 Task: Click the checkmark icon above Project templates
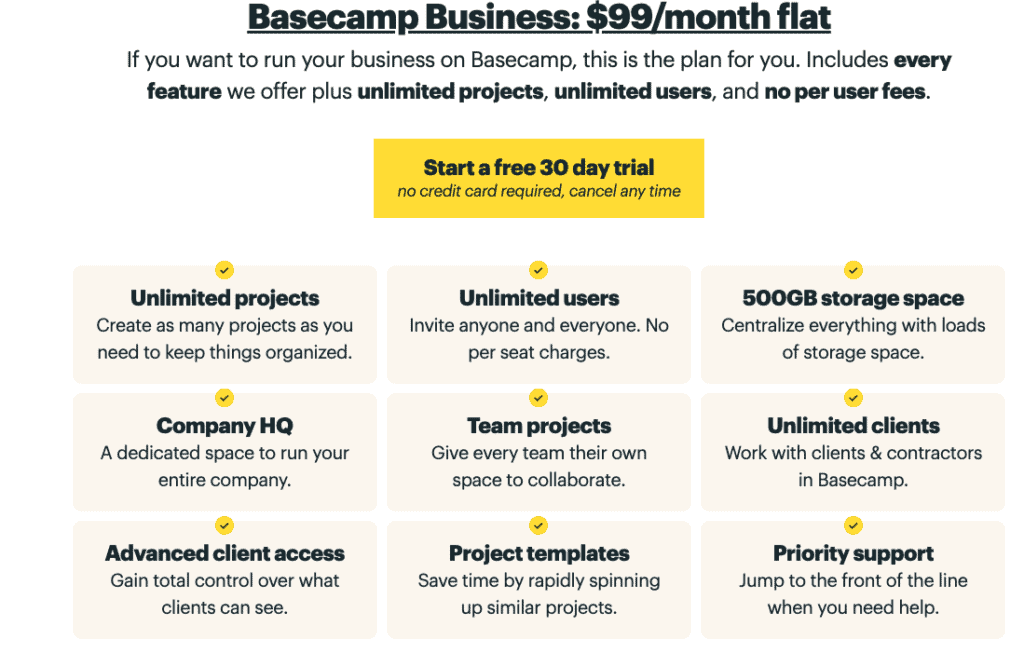pyautogui.click(x=539, y=525)
